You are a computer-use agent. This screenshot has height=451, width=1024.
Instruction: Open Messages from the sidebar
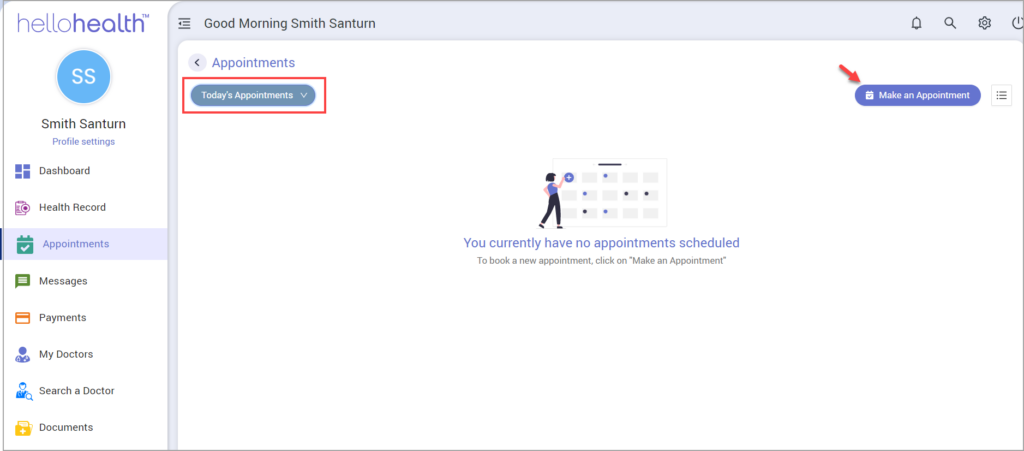click(x=63, y=281)
